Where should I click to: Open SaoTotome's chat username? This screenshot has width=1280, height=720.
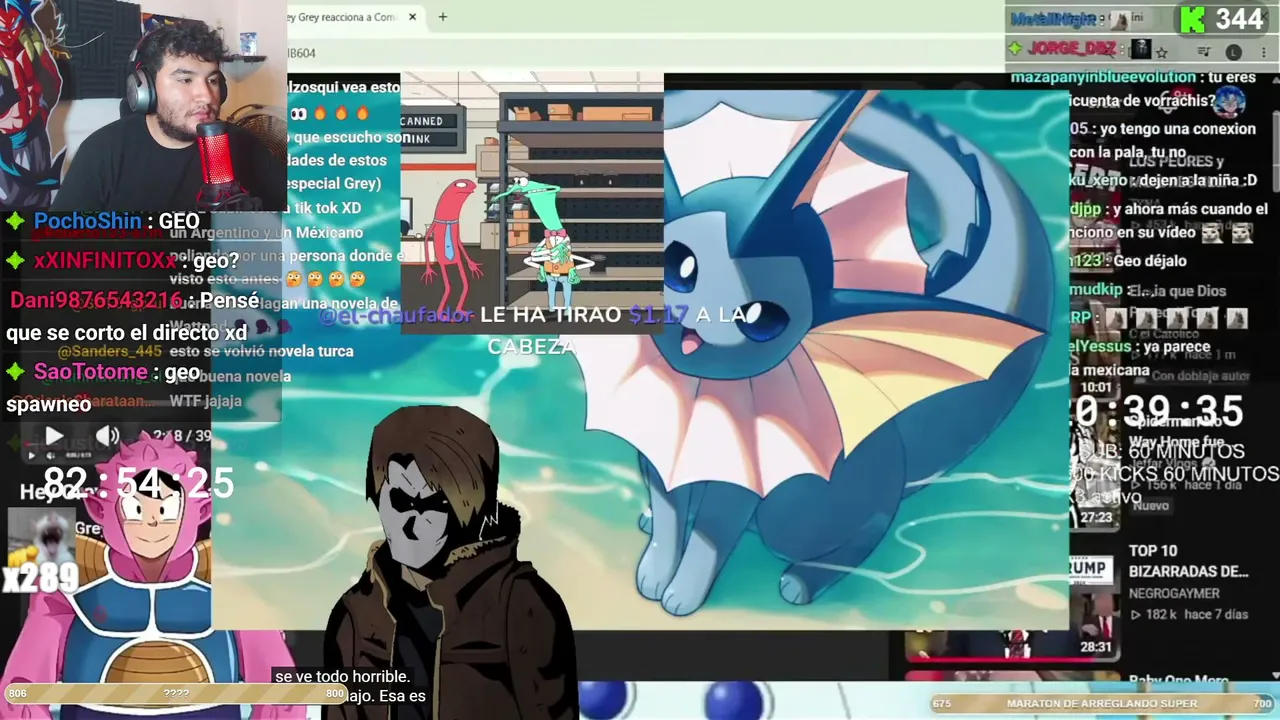(x=91, y=372)
